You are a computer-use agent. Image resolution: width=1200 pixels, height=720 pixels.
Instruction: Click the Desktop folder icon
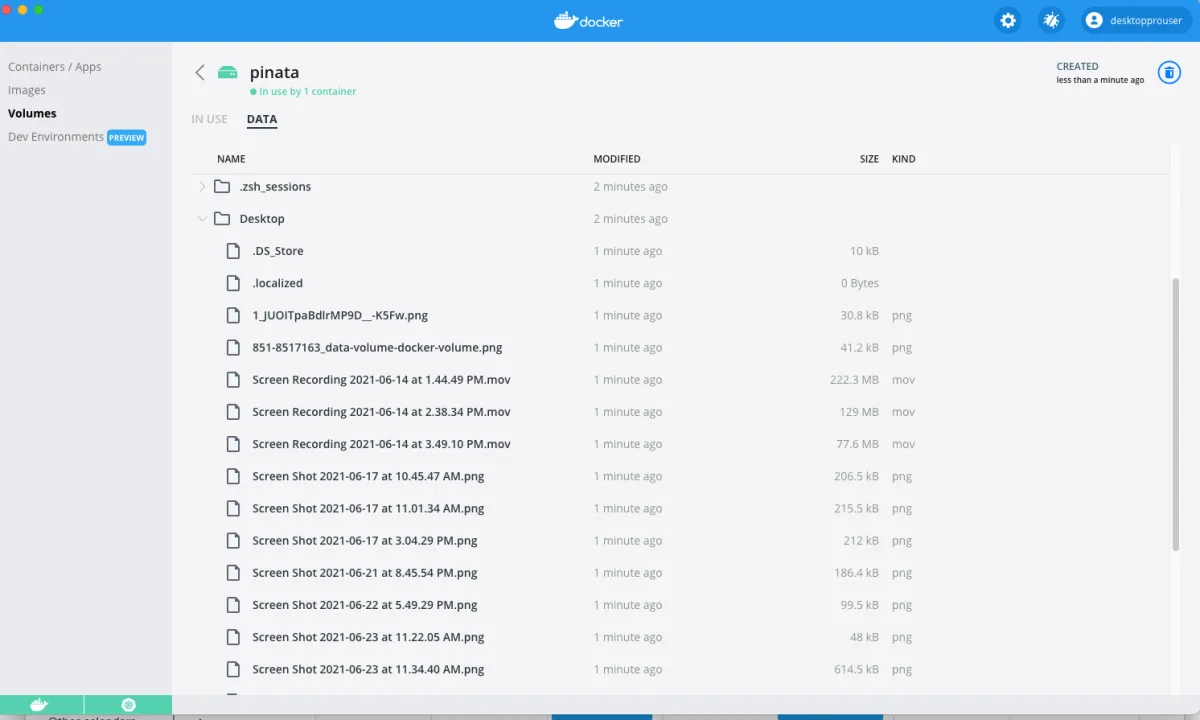tap(222, 219)
